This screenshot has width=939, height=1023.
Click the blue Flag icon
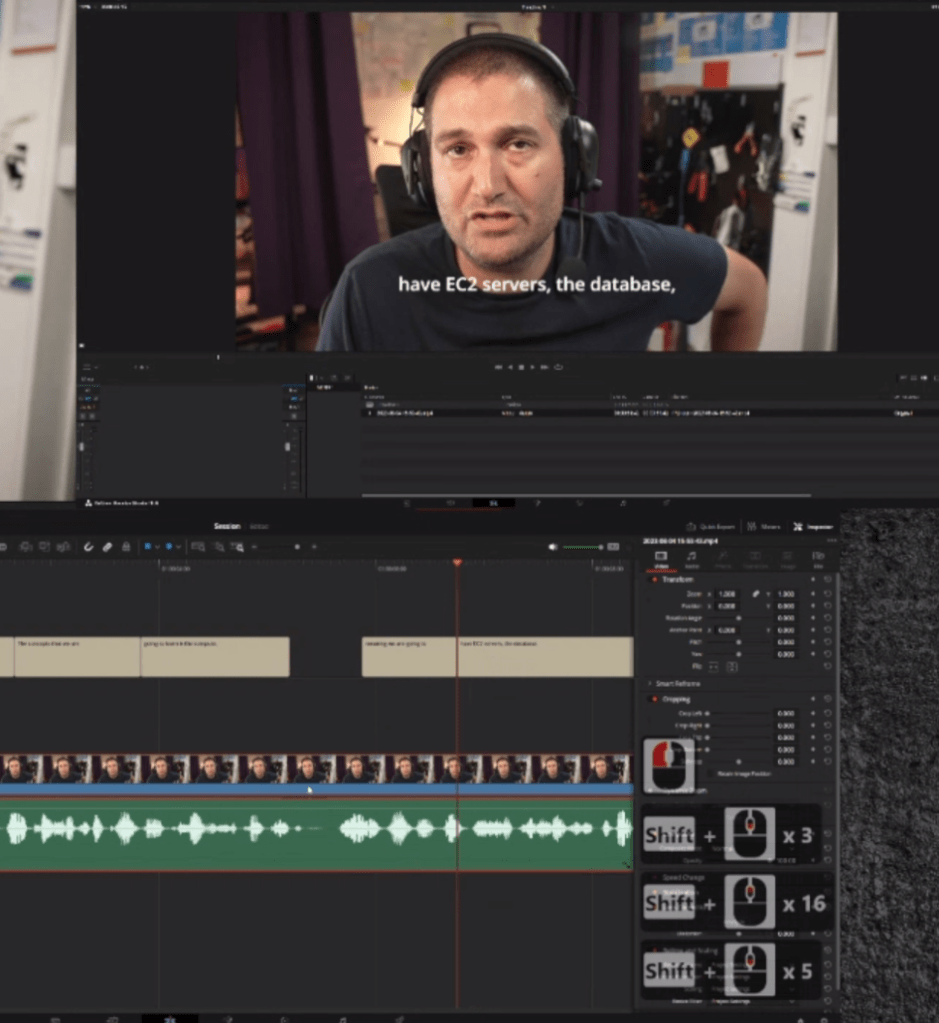[147, 547]
